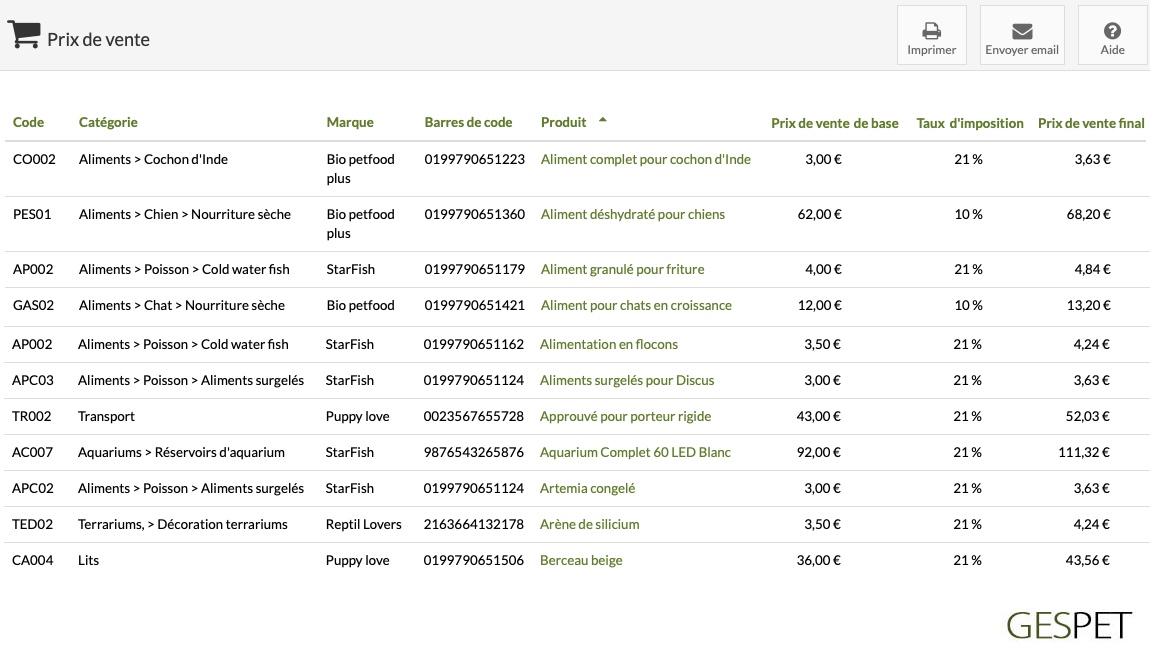Click code APC02
The height and width of the screenshot is (650, 1150).
click(33, 488)
